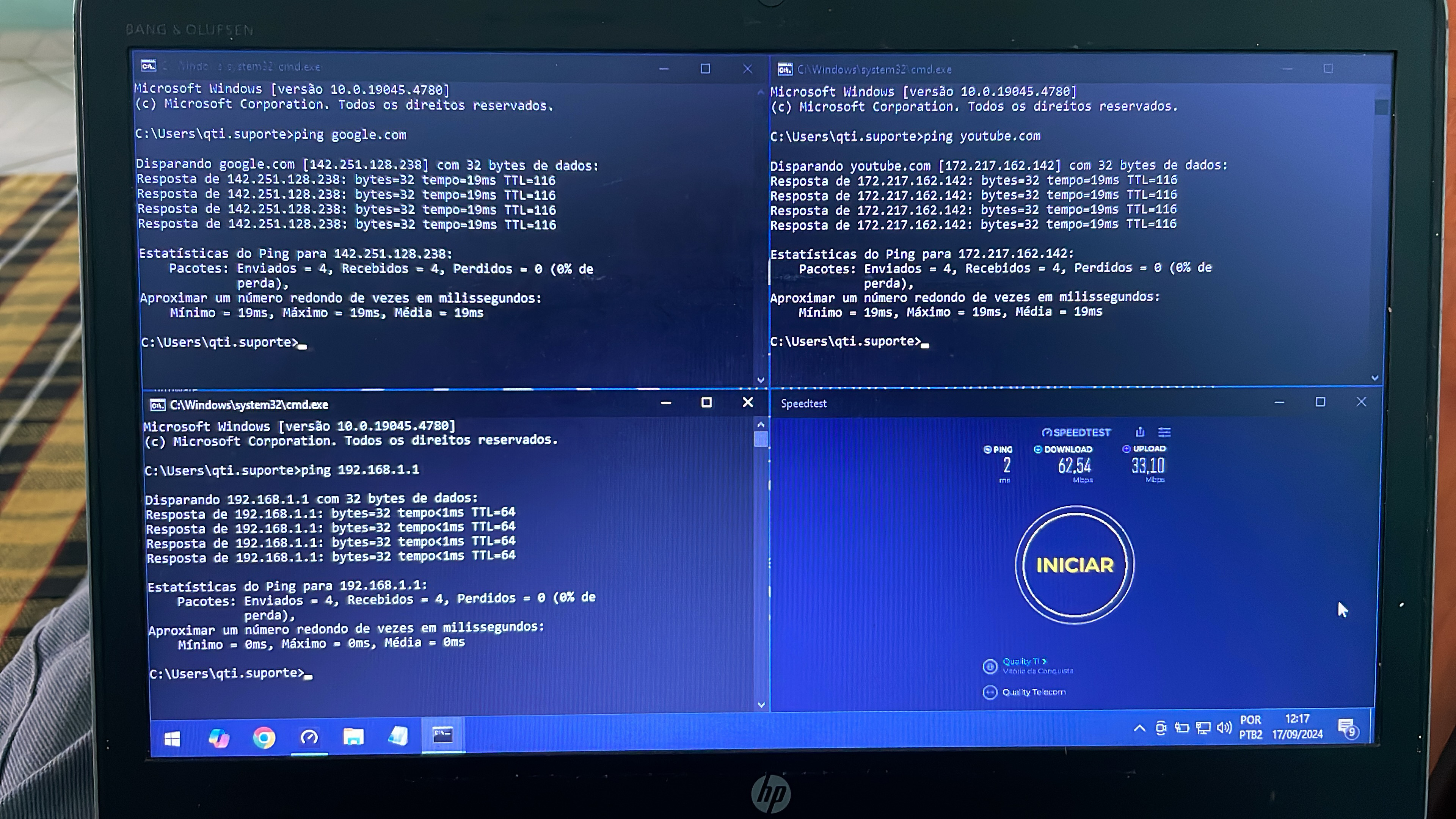Change server via Quality TI link
1456x819 pixels.
click(x=1024, y=661)
